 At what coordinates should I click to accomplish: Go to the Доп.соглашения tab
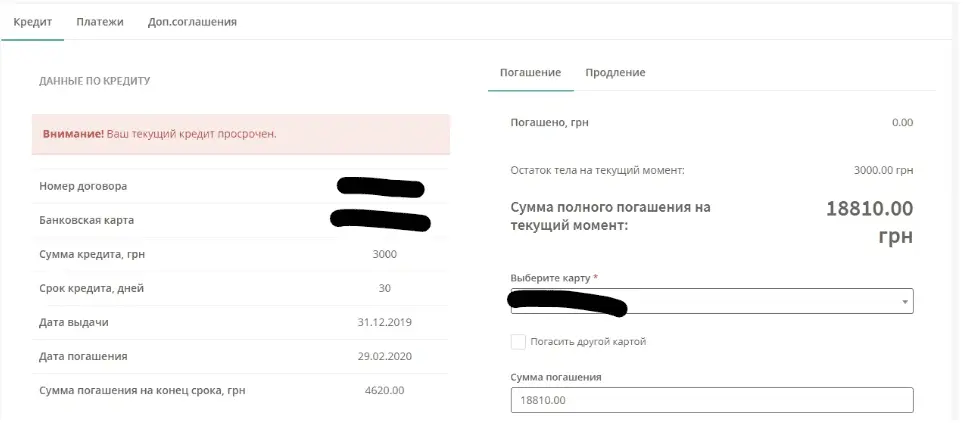click(193, 21)
